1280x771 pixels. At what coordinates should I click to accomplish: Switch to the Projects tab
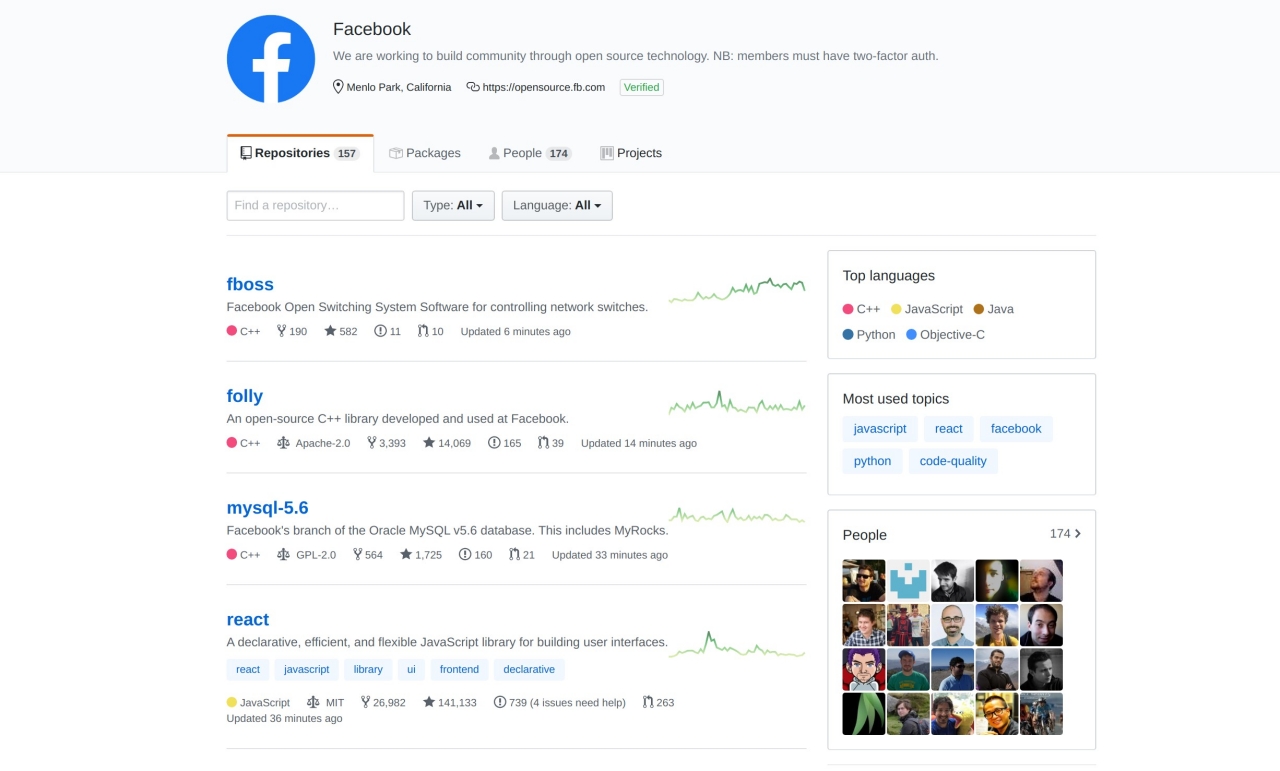coord(631,153)
